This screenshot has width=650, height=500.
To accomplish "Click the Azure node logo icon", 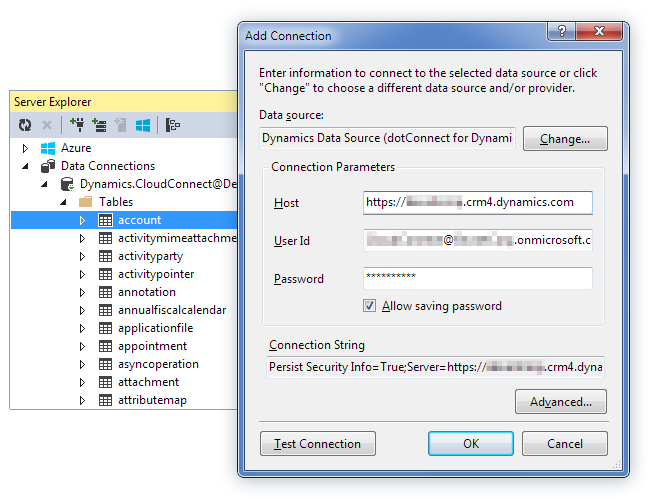I will (47, 148).
